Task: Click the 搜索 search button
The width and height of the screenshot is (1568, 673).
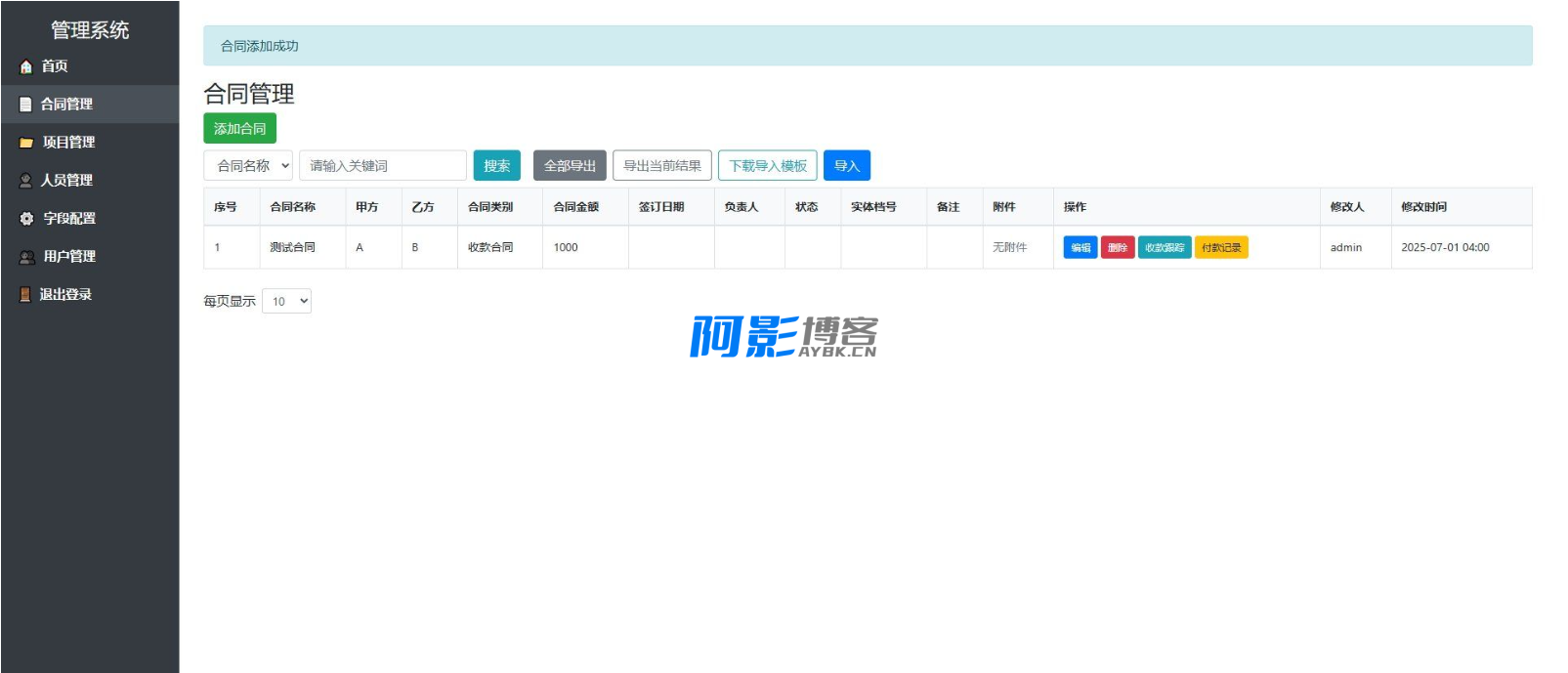Action: coord(496,166)
